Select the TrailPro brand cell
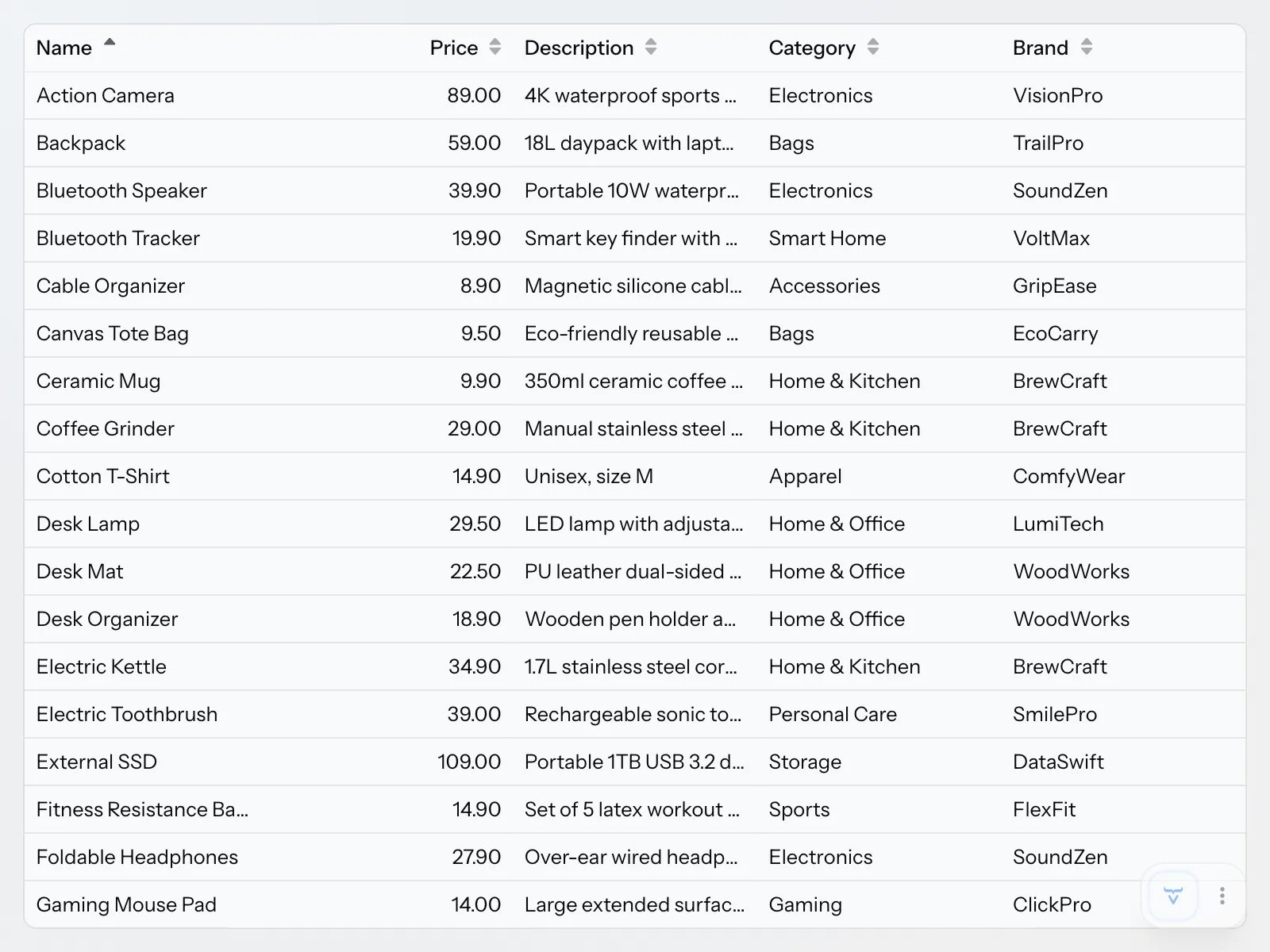 pos(1048,143)
